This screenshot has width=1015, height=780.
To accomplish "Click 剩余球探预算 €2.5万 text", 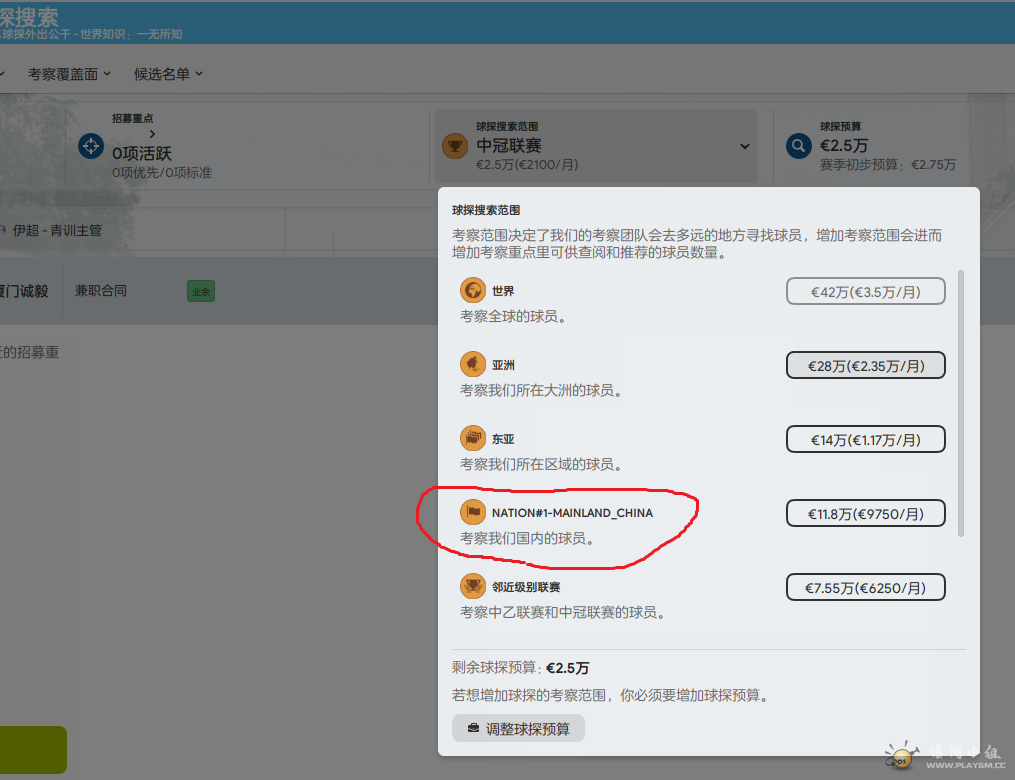I will point(520,667).
